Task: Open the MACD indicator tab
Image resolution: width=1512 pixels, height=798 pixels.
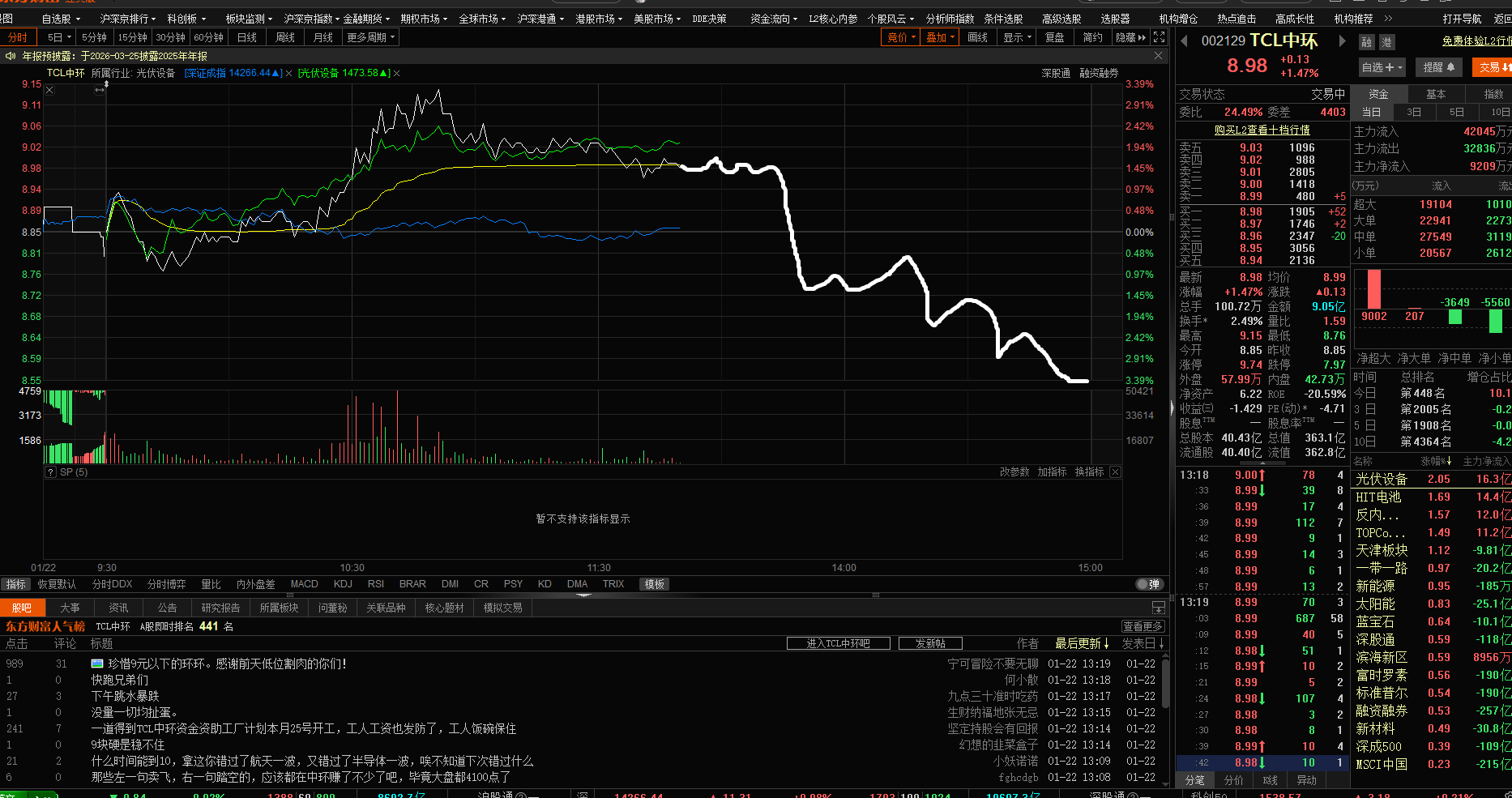Action: [305, 584]
